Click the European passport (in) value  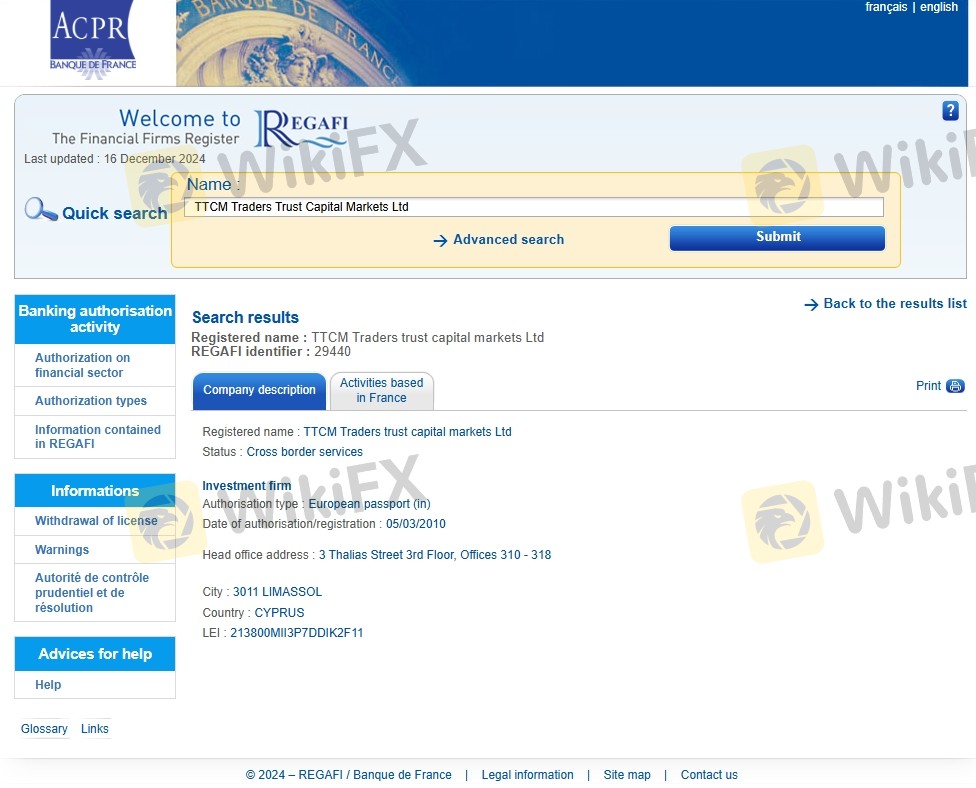(369, 504)
